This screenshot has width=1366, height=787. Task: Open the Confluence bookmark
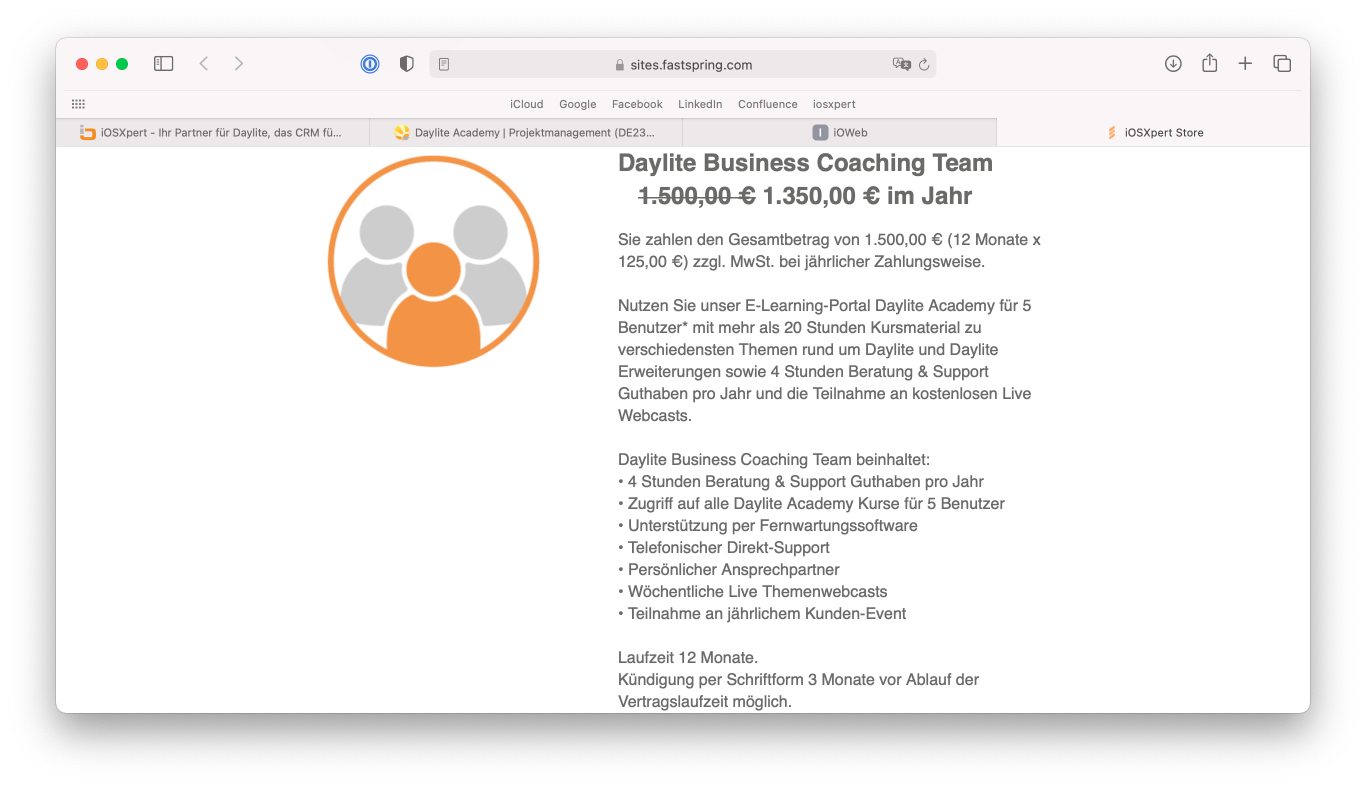(767, 104)
